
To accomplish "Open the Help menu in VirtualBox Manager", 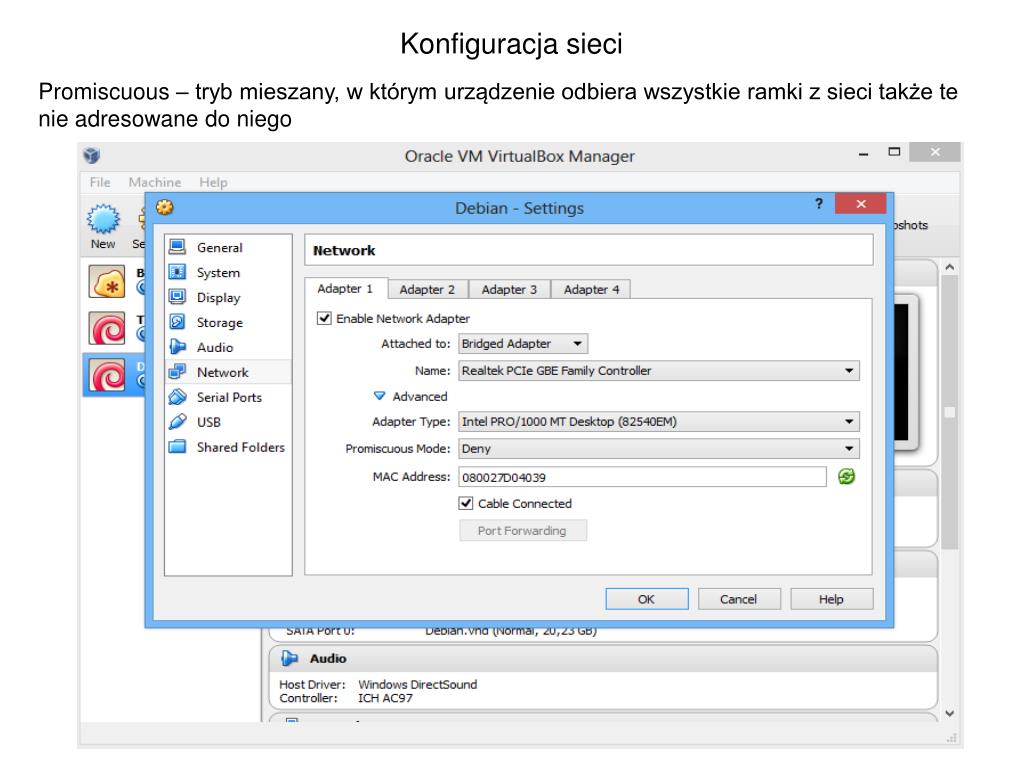I will (214, 182).
